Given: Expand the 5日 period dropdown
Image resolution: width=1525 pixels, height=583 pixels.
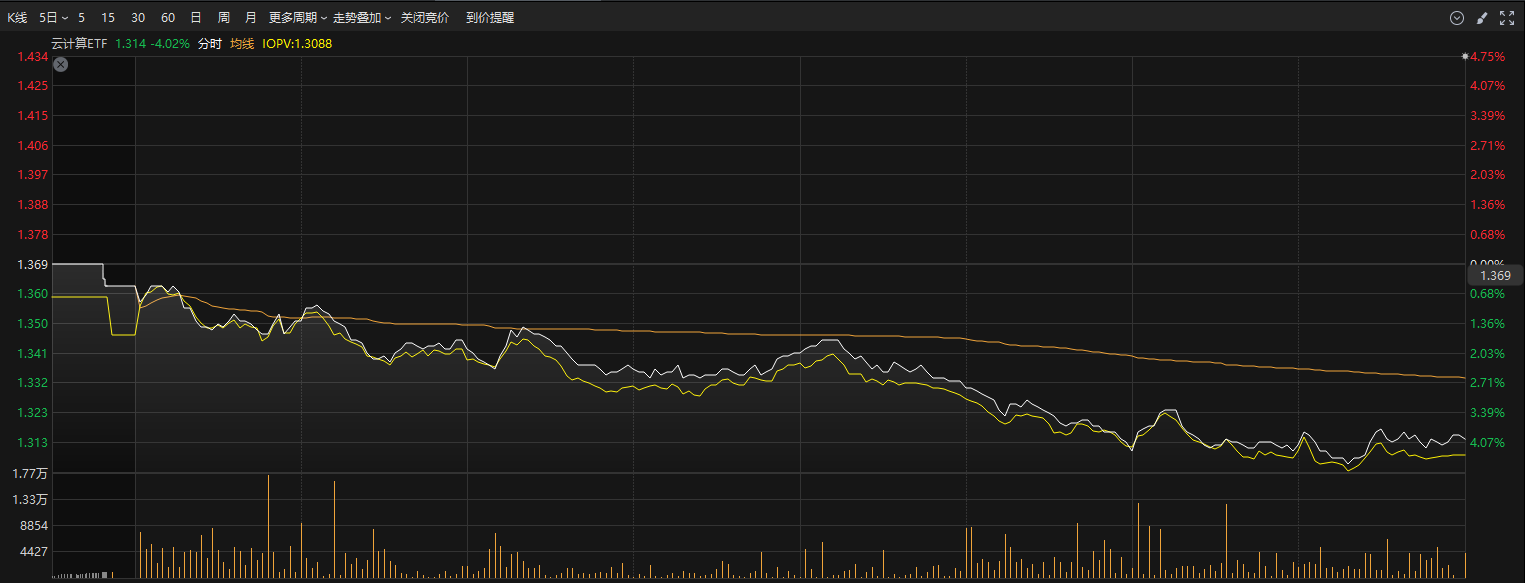Looking at the screenshot, I should pyautogui.click(x=53, y=18).
